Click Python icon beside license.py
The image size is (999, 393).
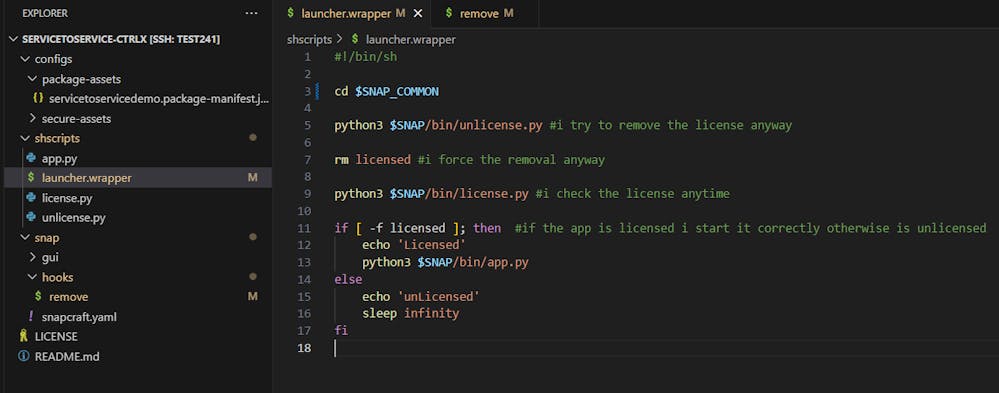pos(31,197)
